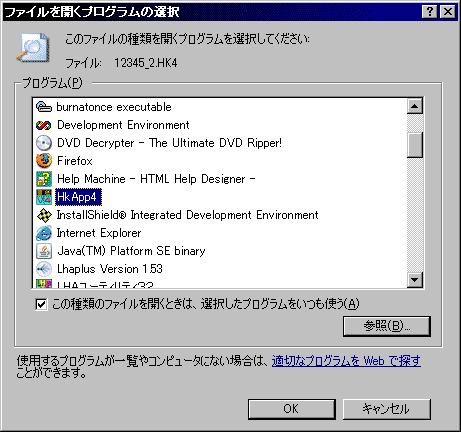This screenshot has height=432, width=461.
Task: Pick the Help Machine icon
Action: 44,179
